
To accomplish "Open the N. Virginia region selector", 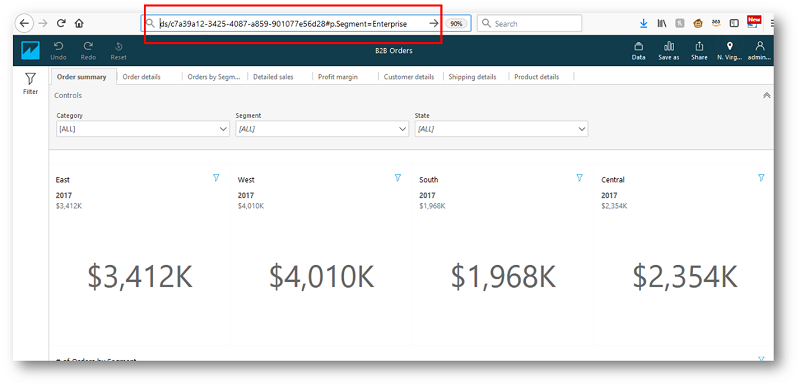I will [729, 50].
